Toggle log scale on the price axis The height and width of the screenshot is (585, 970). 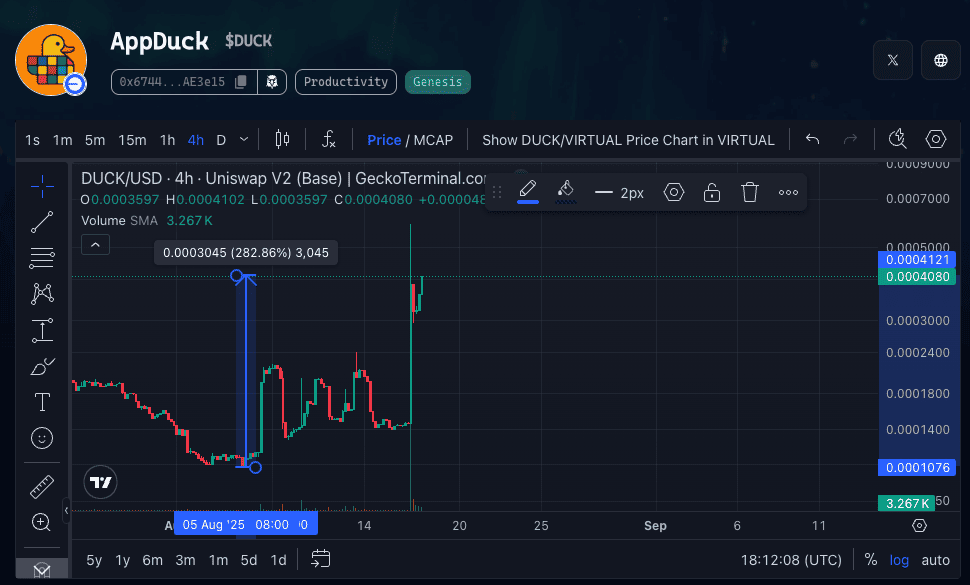(x=899, y=560)
